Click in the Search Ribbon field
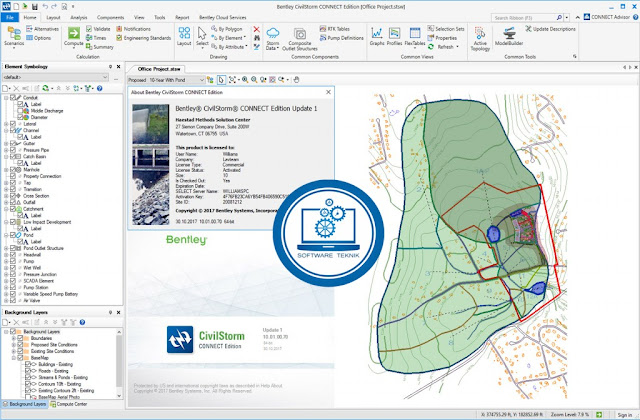This screenshot has width=640, height=420. click(524, 18)
